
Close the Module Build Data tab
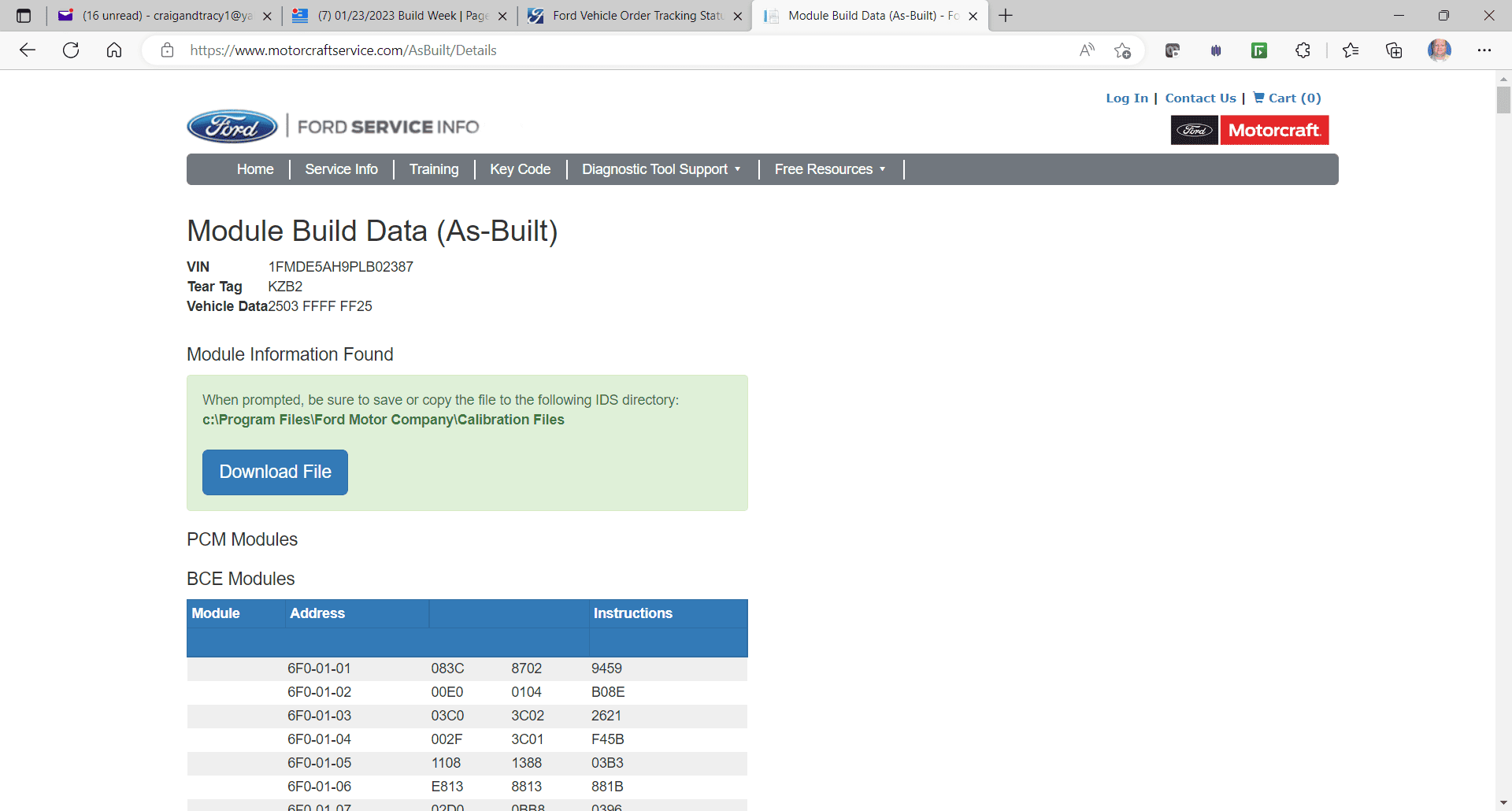point(973,16)
